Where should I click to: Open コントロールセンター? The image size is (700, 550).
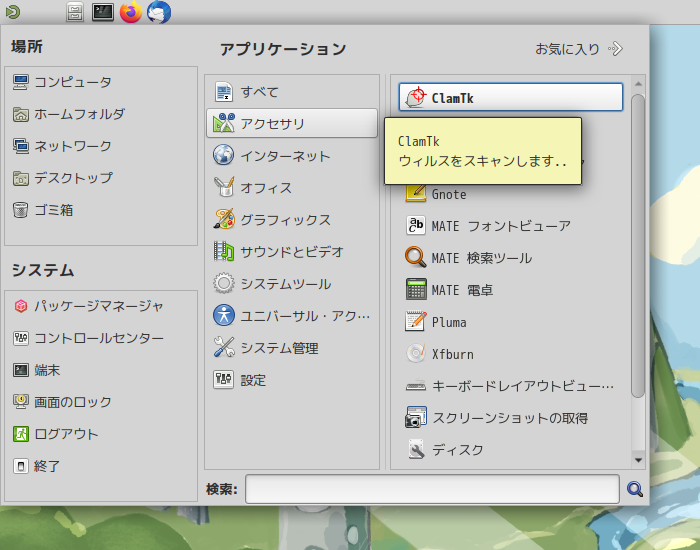pos(100,338)
